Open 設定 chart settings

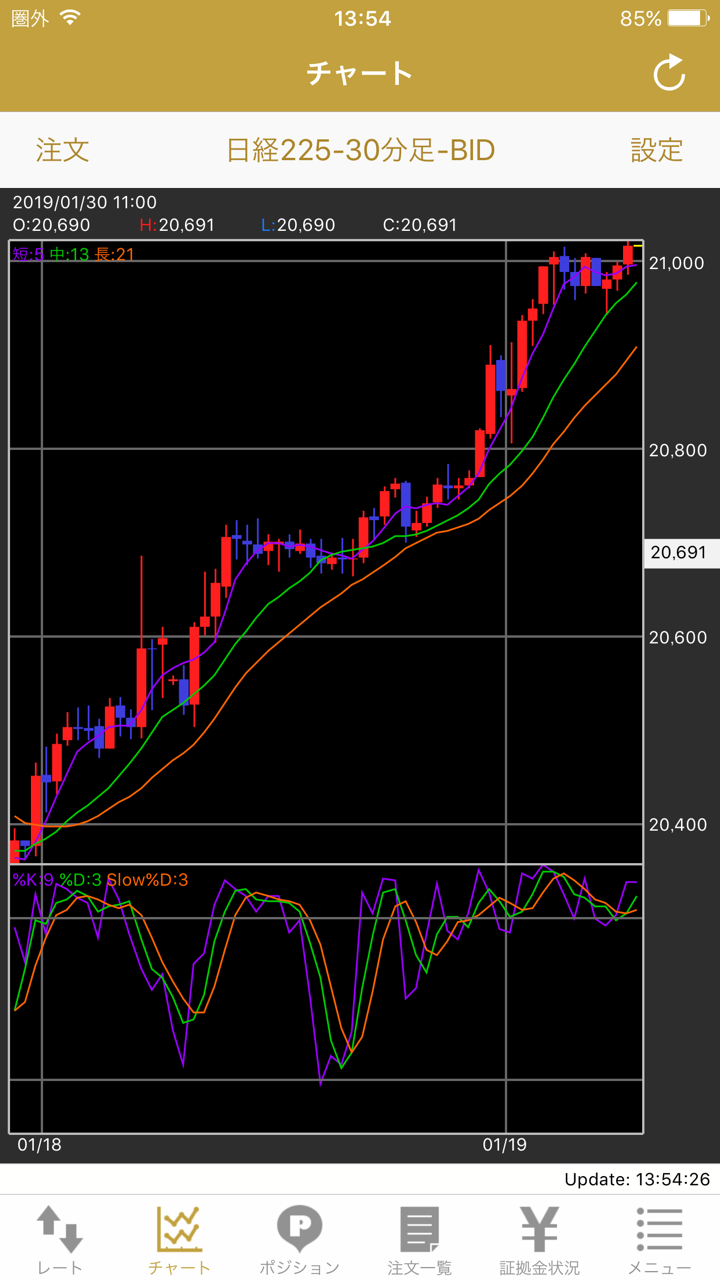point(656,150)
